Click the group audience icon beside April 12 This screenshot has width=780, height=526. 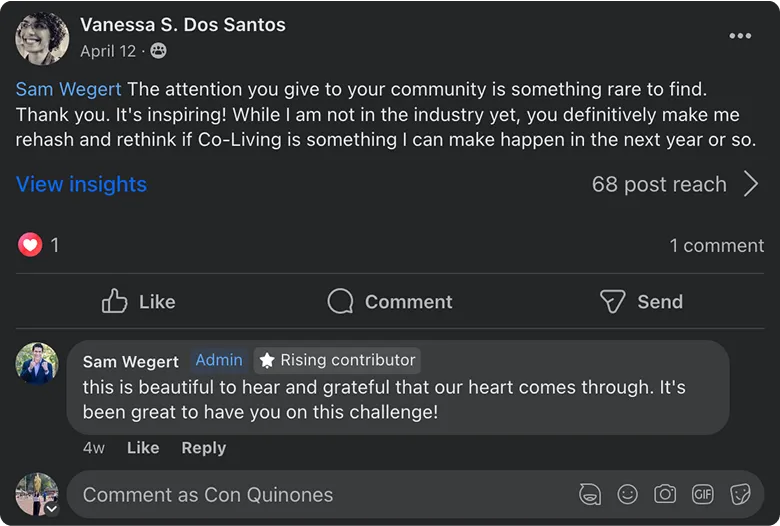[158, 51]
